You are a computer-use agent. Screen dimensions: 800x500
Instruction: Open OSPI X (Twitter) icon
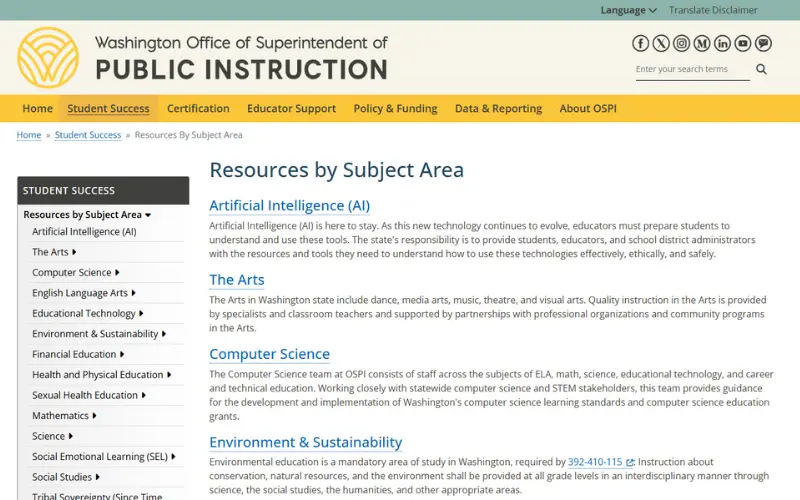(661, 43)
